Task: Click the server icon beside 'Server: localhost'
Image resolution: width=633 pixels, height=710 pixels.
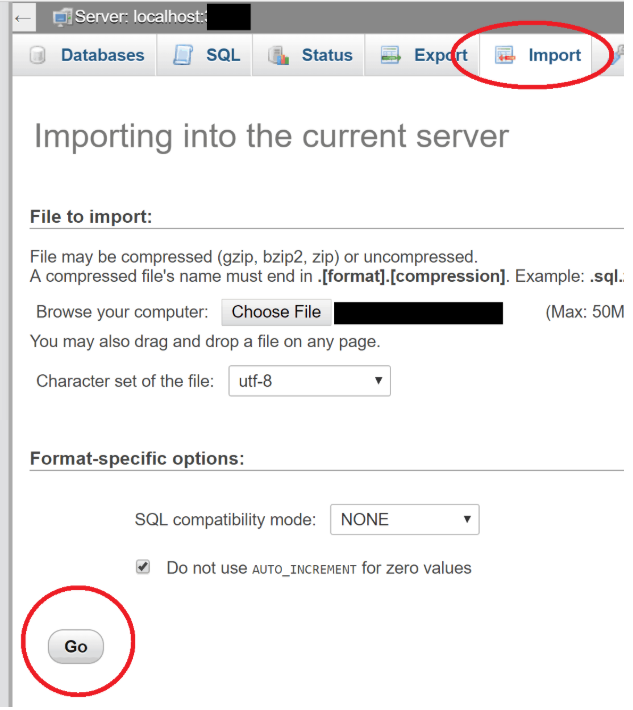Action: 62,18
